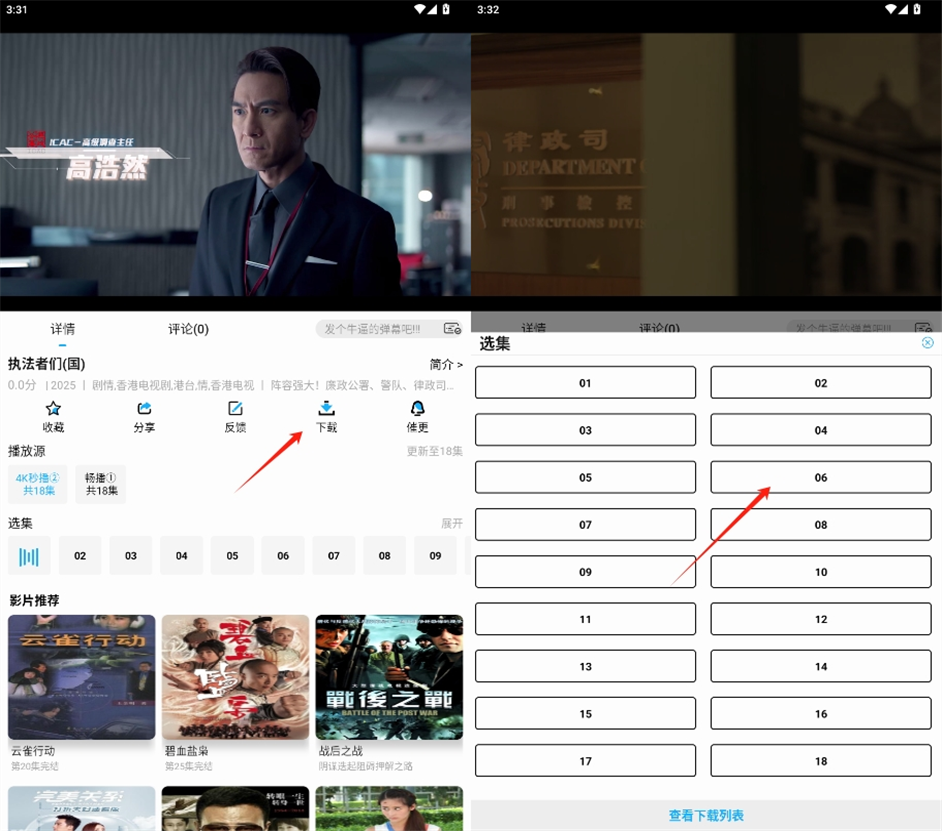Play episode 04 in the episode strip
The height and width of the screenshot is (831, 942).
pos(181,556)
